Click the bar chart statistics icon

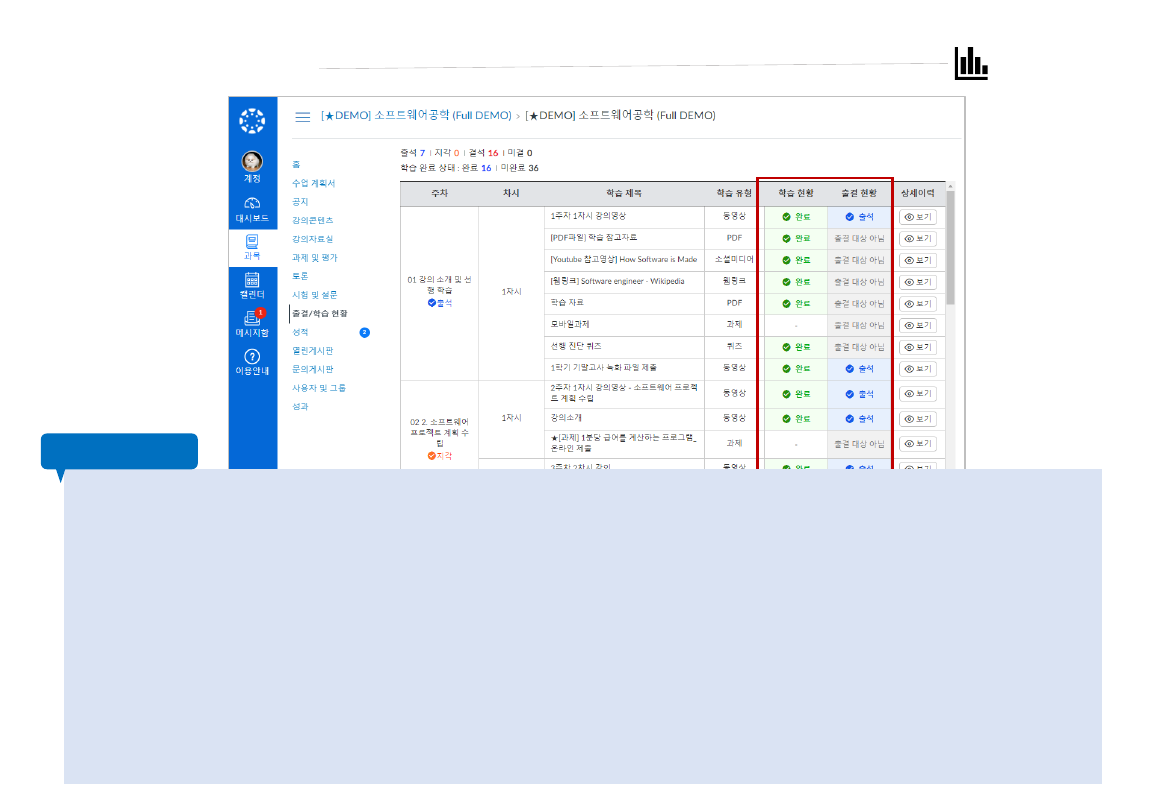[971, 64]
